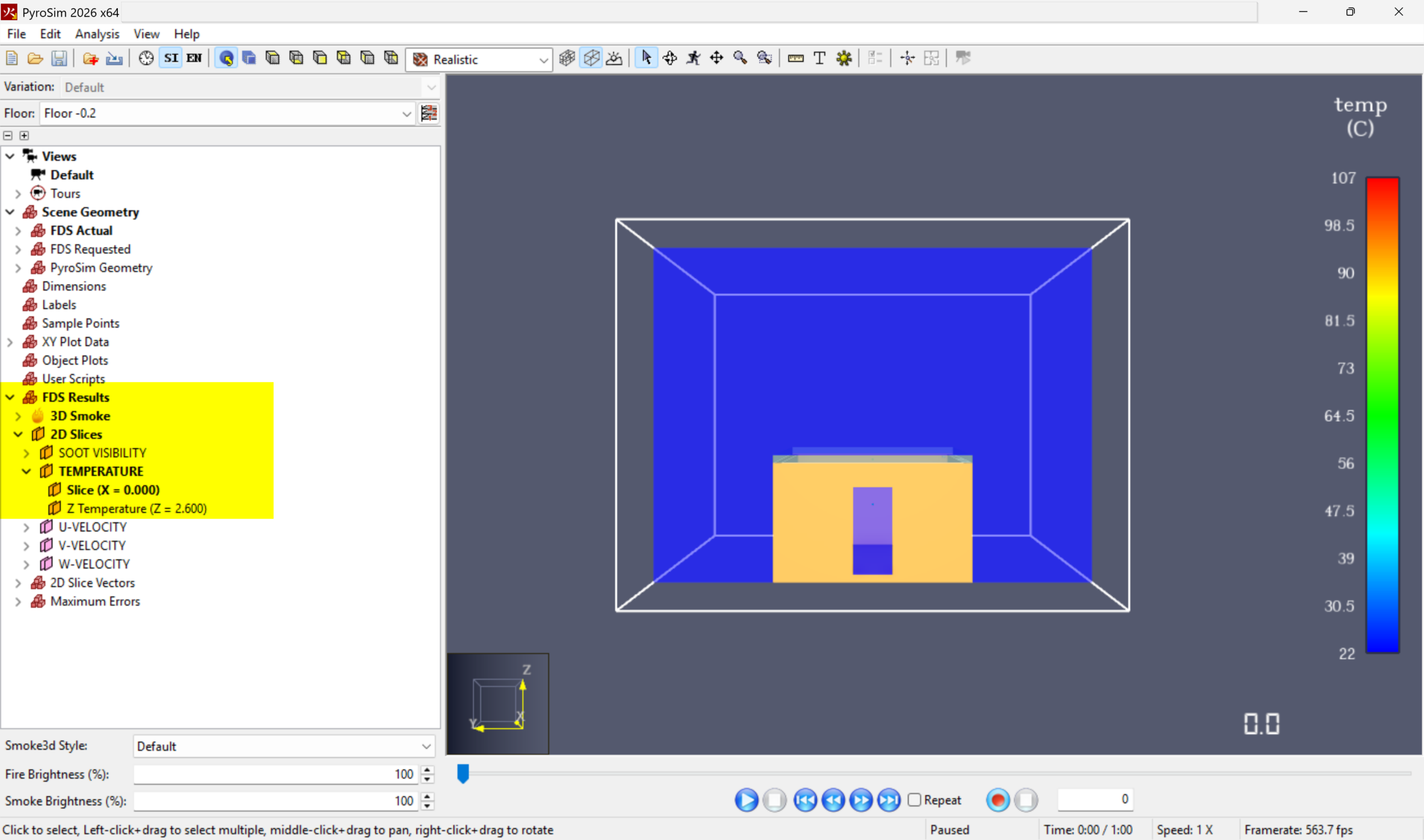
Task: Select the four-arrow pan tool
Action: point(717,58)
